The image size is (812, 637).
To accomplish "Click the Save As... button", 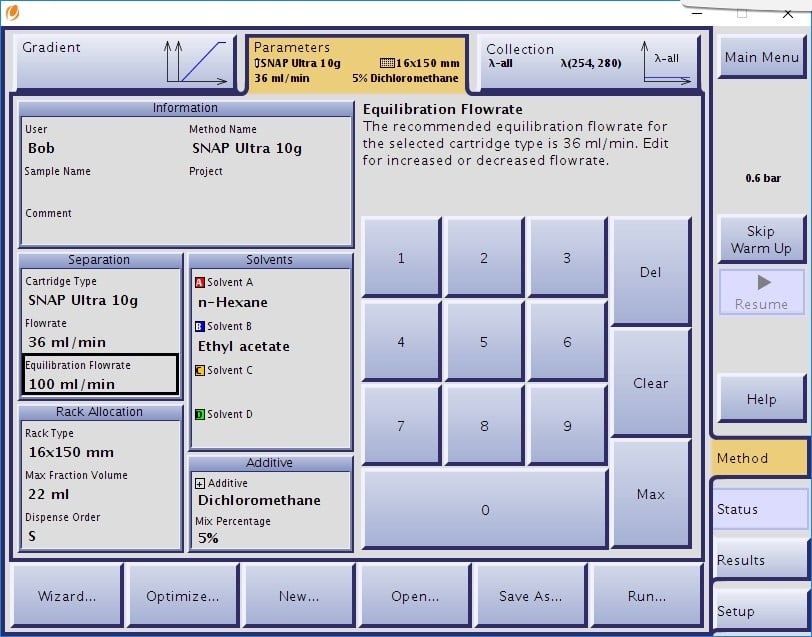I will (530, 596).
